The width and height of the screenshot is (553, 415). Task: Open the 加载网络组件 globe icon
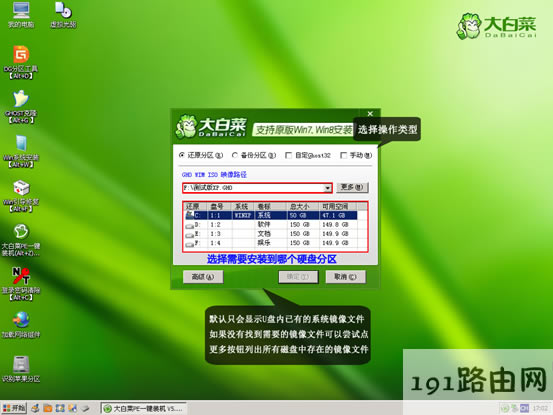21,320
